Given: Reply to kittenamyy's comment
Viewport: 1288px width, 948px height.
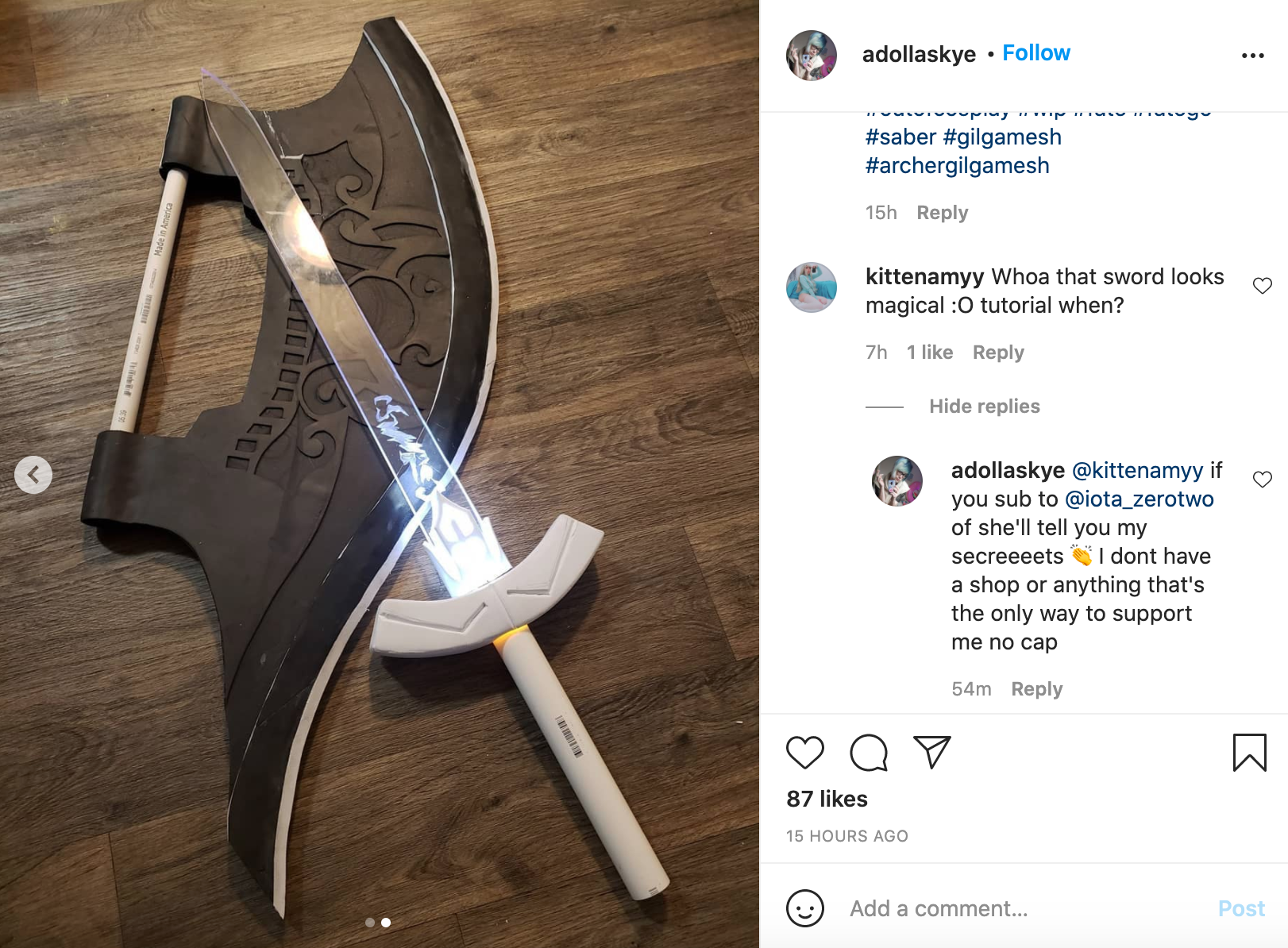Looking at the screenshot, I should (998, 353).
